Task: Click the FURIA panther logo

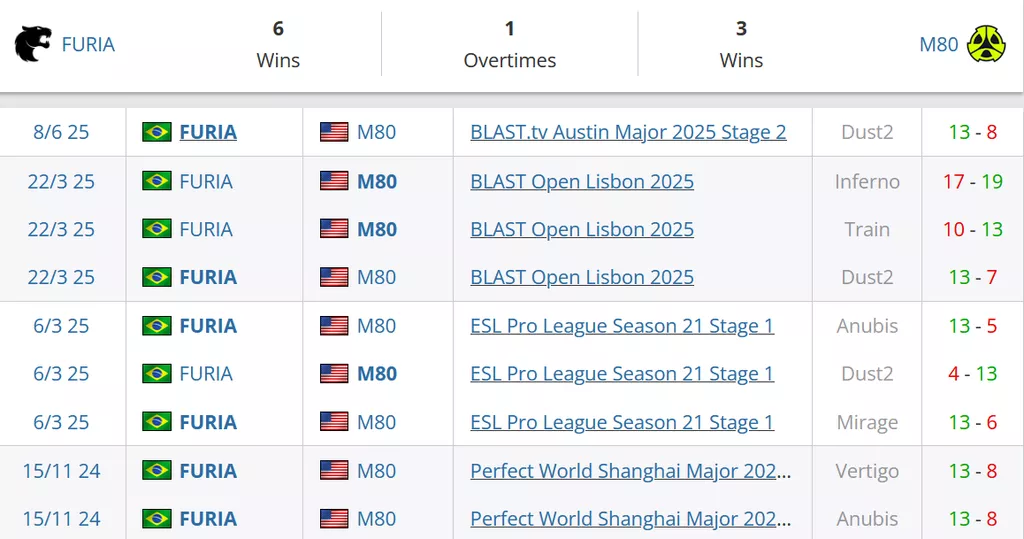Action: (33, 44)
